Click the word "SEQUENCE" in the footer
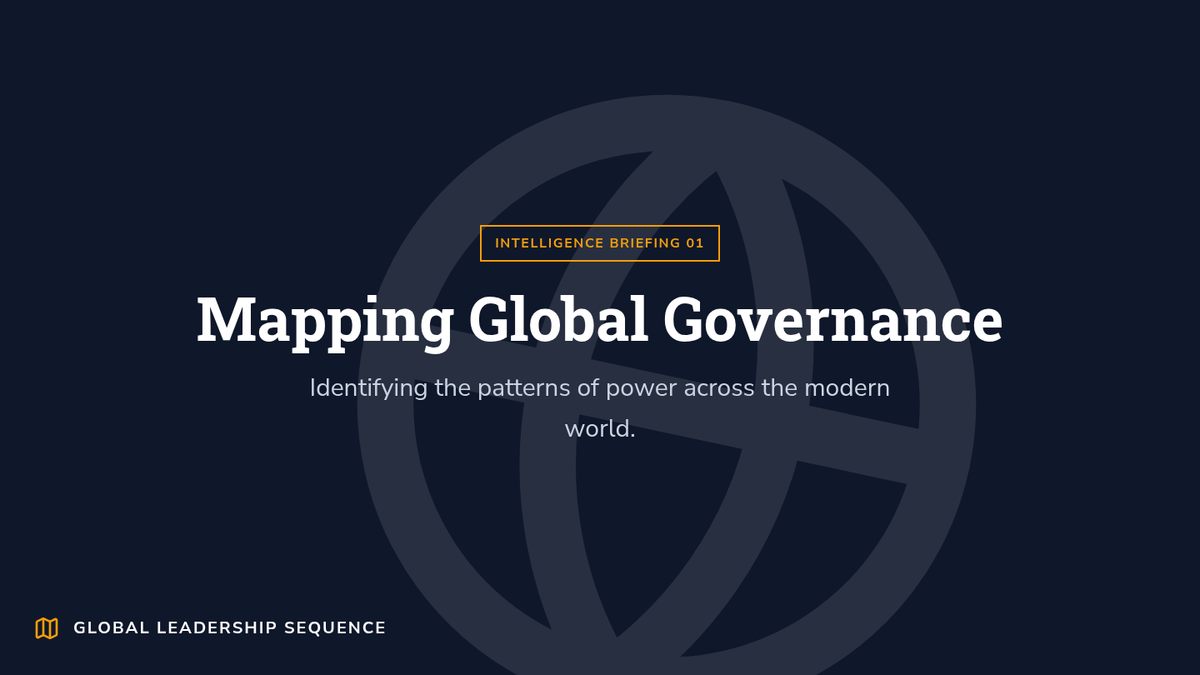 tap(335, 628)
